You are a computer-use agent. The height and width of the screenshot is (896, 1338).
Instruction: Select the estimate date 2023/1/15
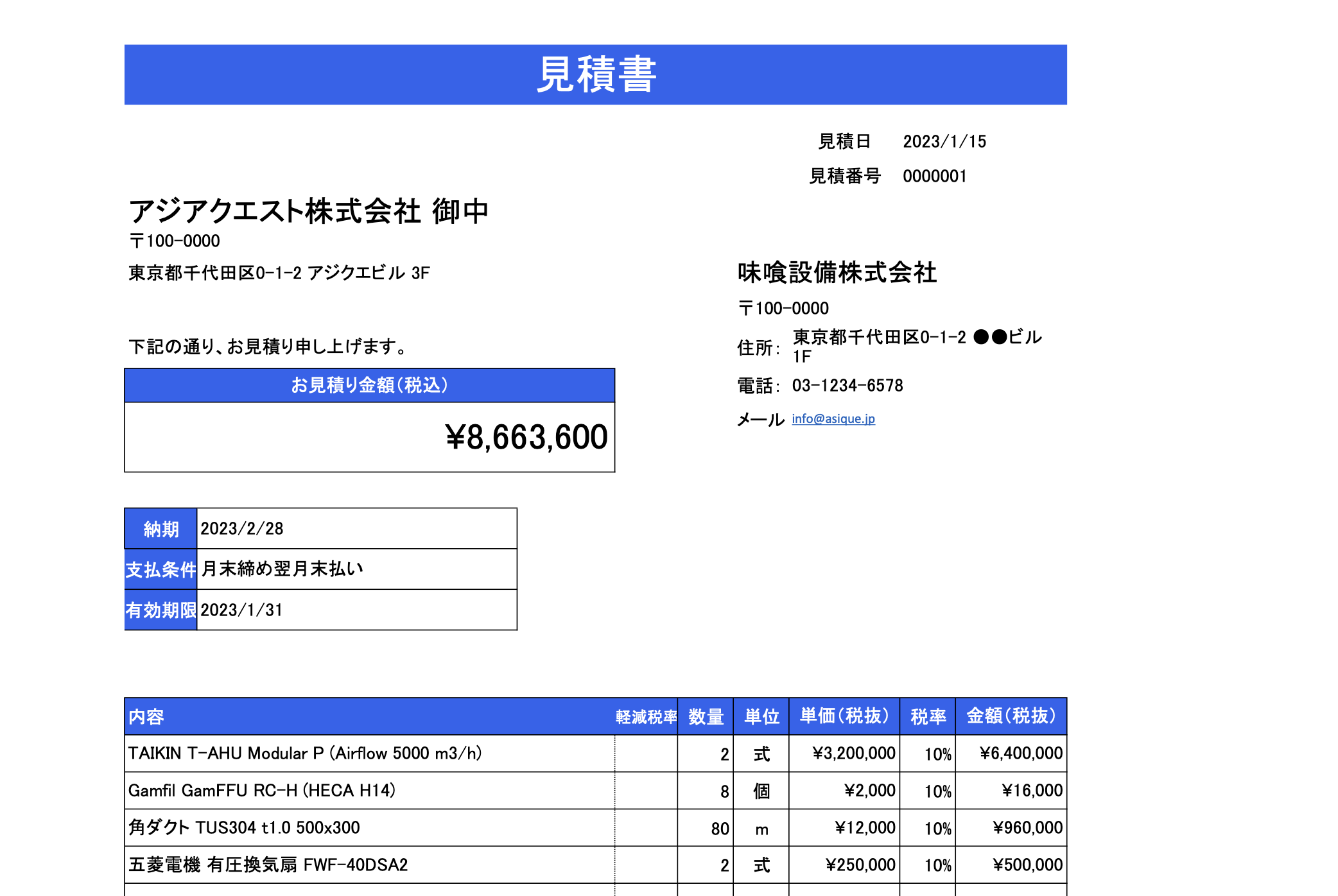tap(944, 142)
